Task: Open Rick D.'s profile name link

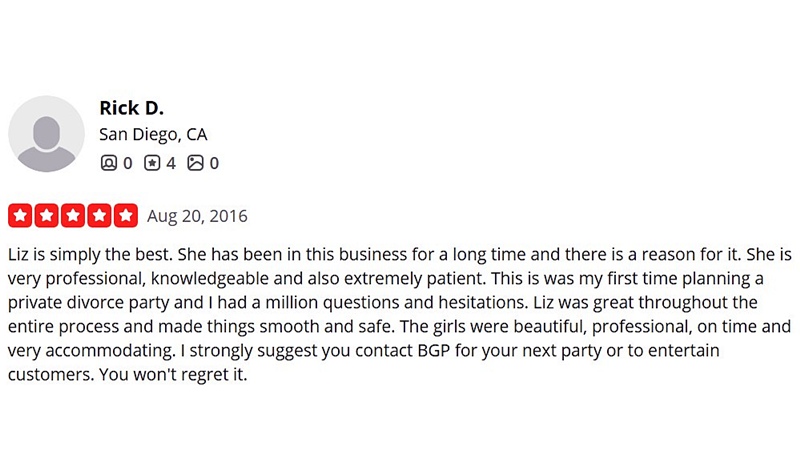Action: [131, 107]
